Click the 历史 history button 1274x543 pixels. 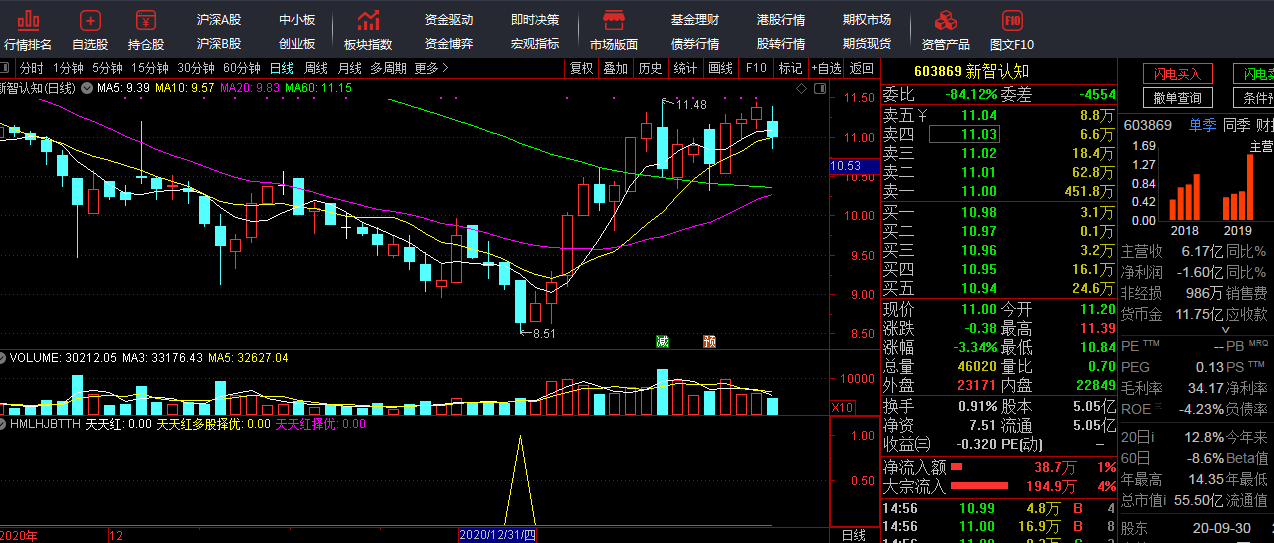[651, 68]
